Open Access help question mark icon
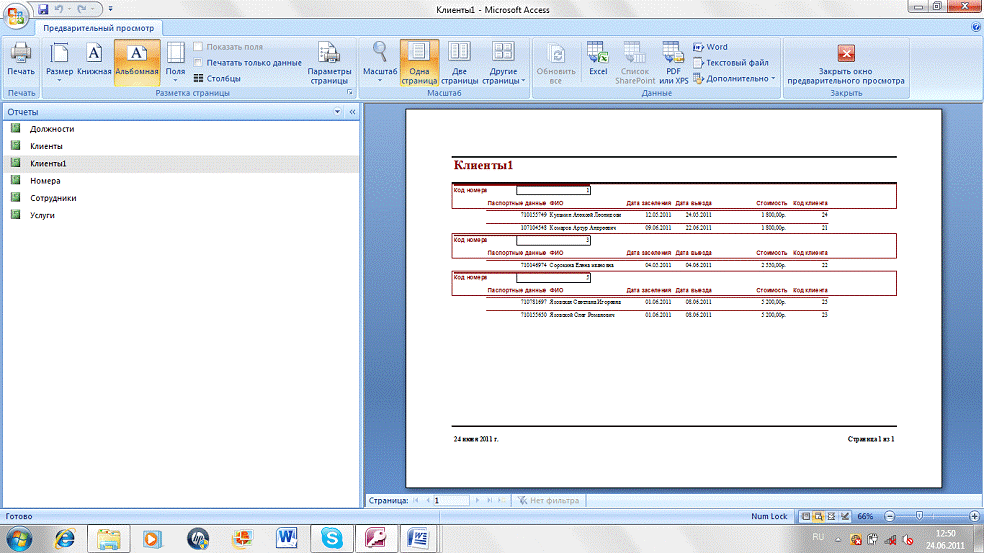 pyautogui.click(x=976, y=28)
